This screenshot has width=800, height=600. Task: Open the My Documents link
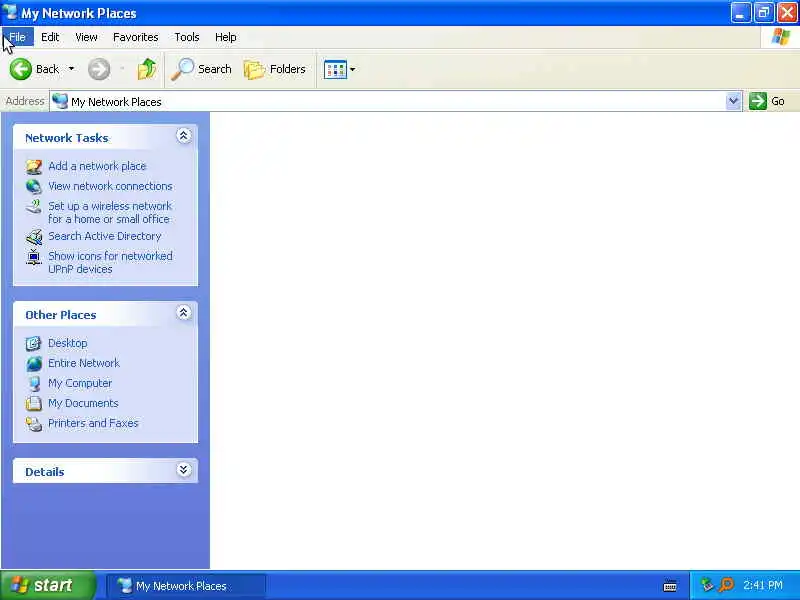click(83, 403)
